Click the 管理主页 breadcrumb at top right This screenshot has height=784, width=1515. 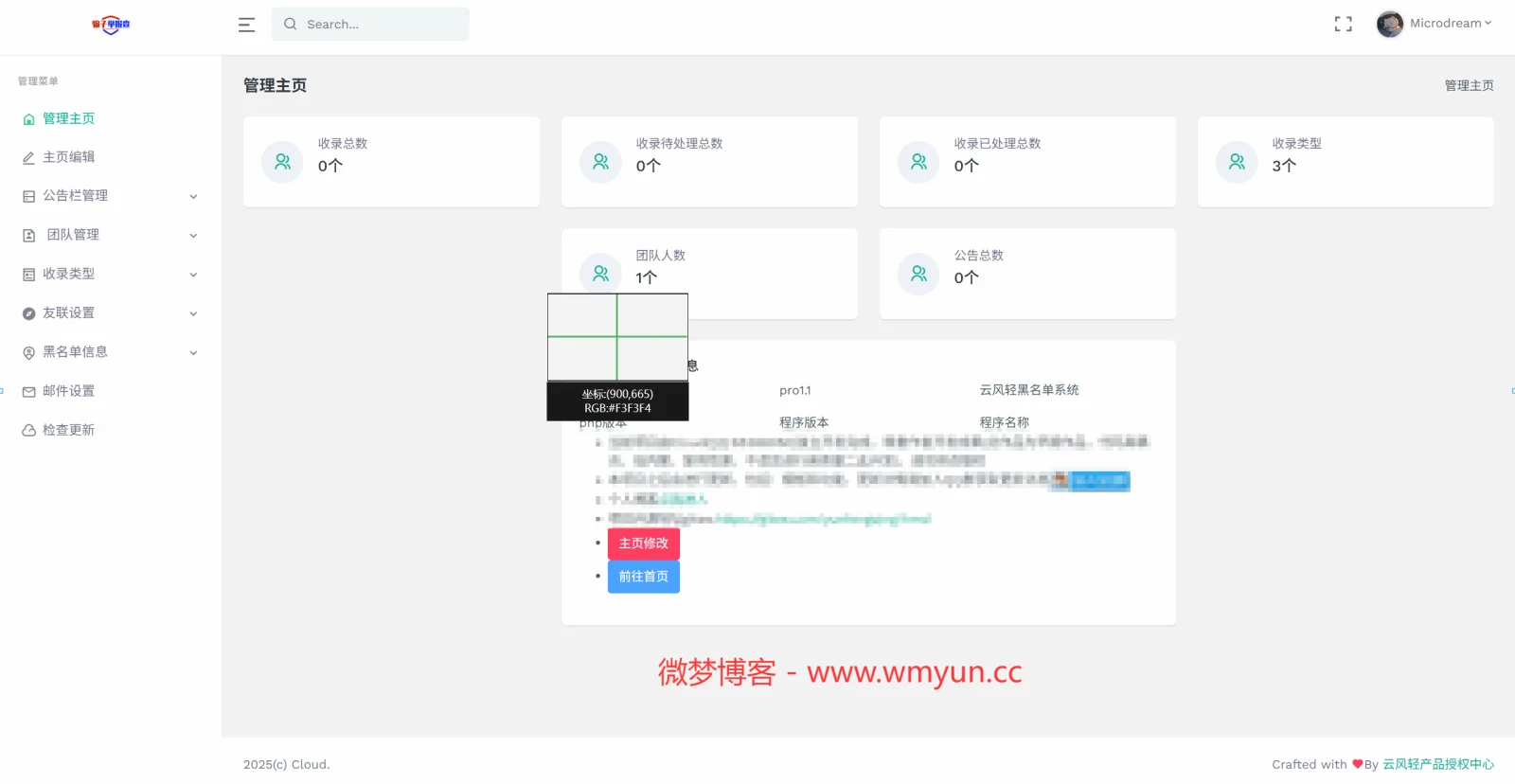coord(1469,85)
